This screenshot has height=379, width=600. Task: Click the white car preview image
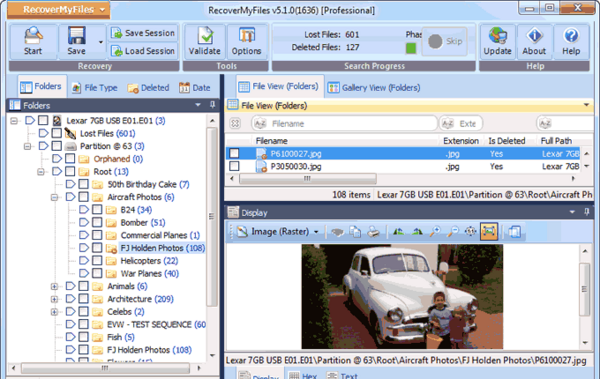point(402,297)
